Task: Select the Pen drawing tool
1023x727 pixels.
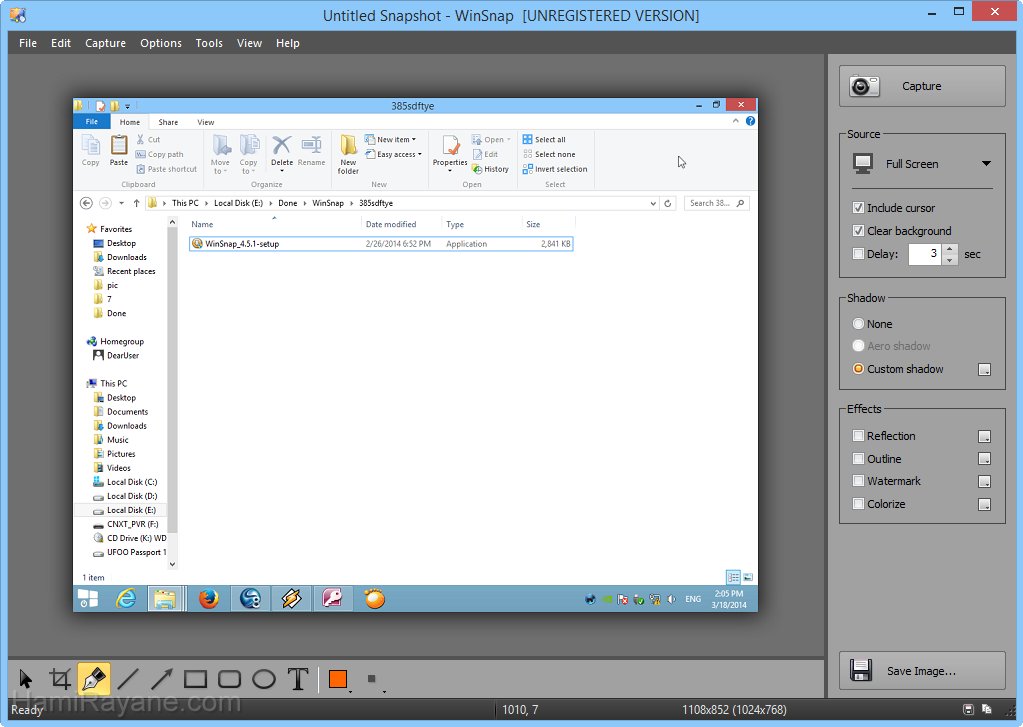Action: point(94,679)
